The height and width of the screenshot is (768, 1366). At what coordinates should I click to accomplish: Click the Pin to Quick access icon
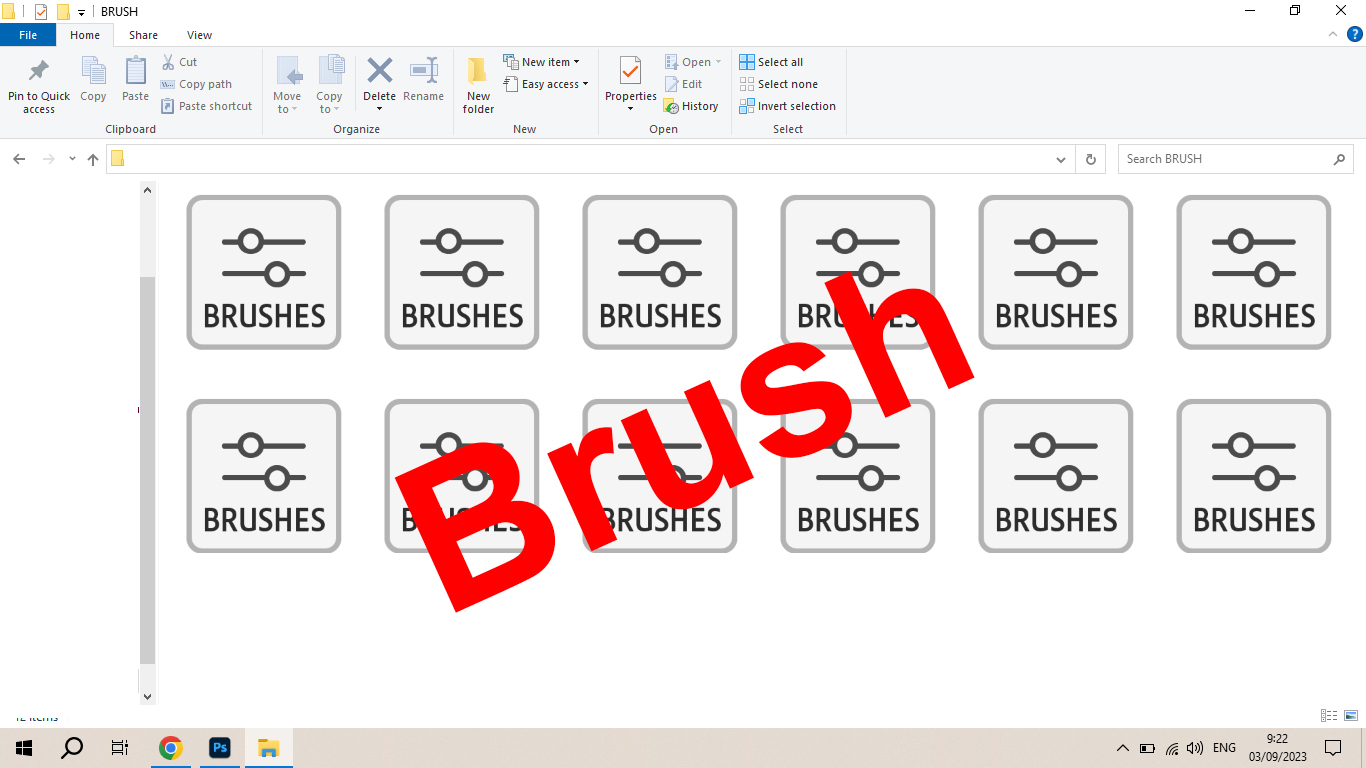(x=39, y=72)
